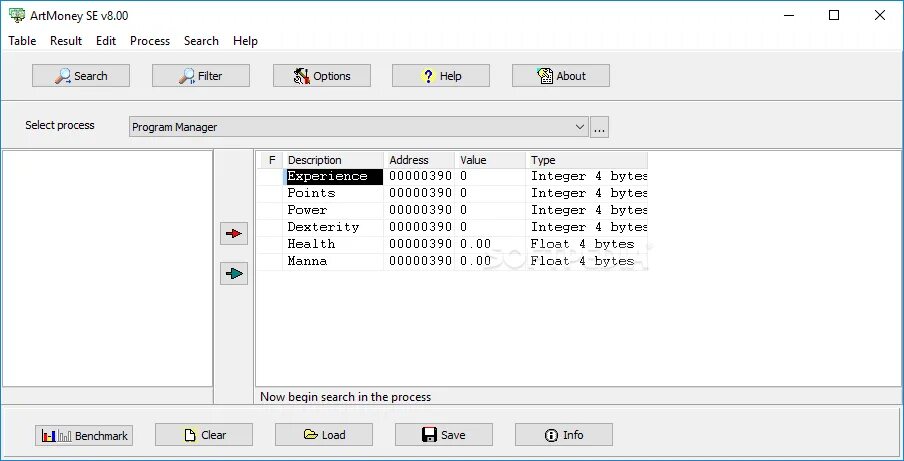The height and width of the screenshot is (461, 904).
Task: Open the Result menu
Action: pos(66,41)
